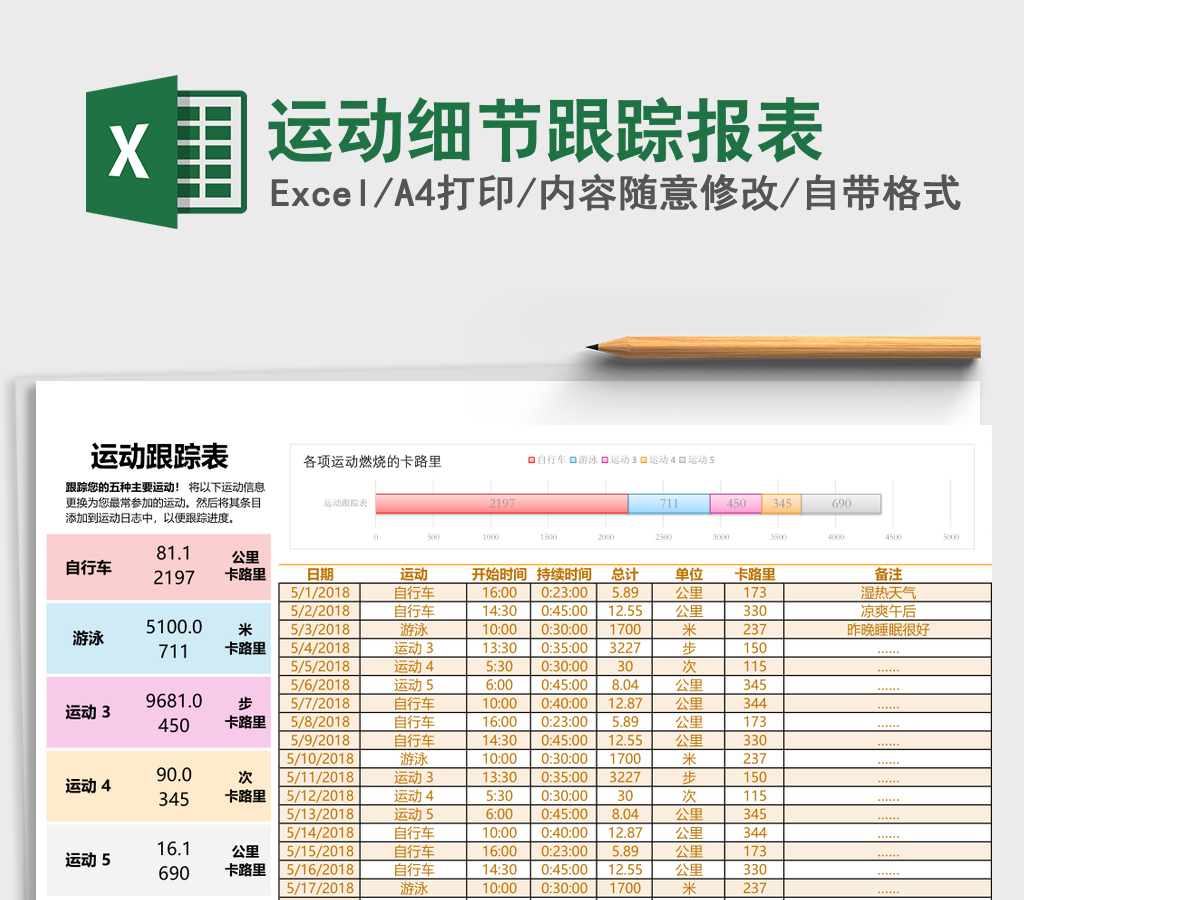Click the 开始时间 column header
This screenshot has width=1200, height=900.
(499, 574)
